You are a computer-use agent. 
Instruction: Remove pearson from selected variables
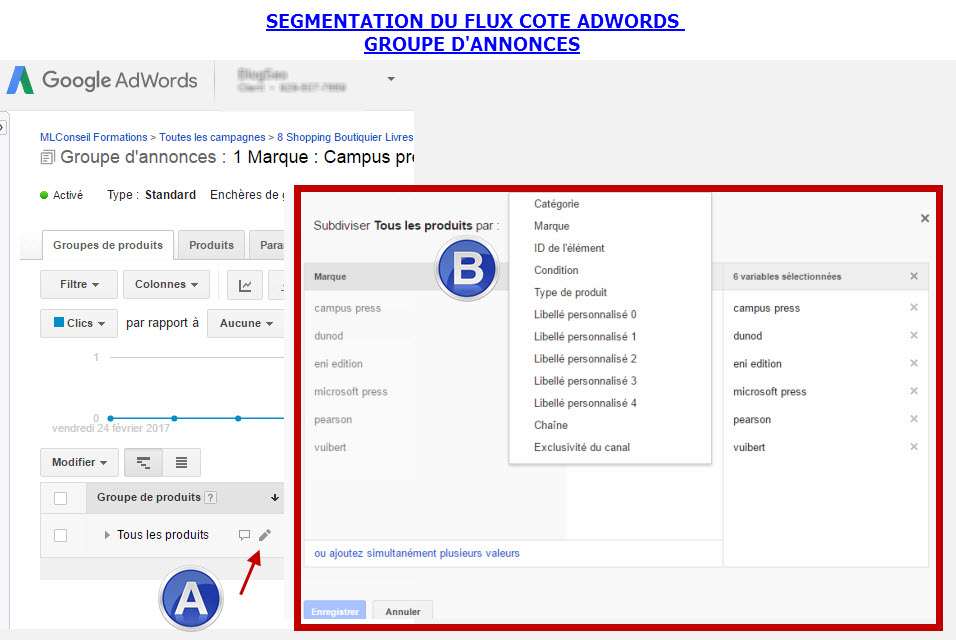[x=914, y=419]
